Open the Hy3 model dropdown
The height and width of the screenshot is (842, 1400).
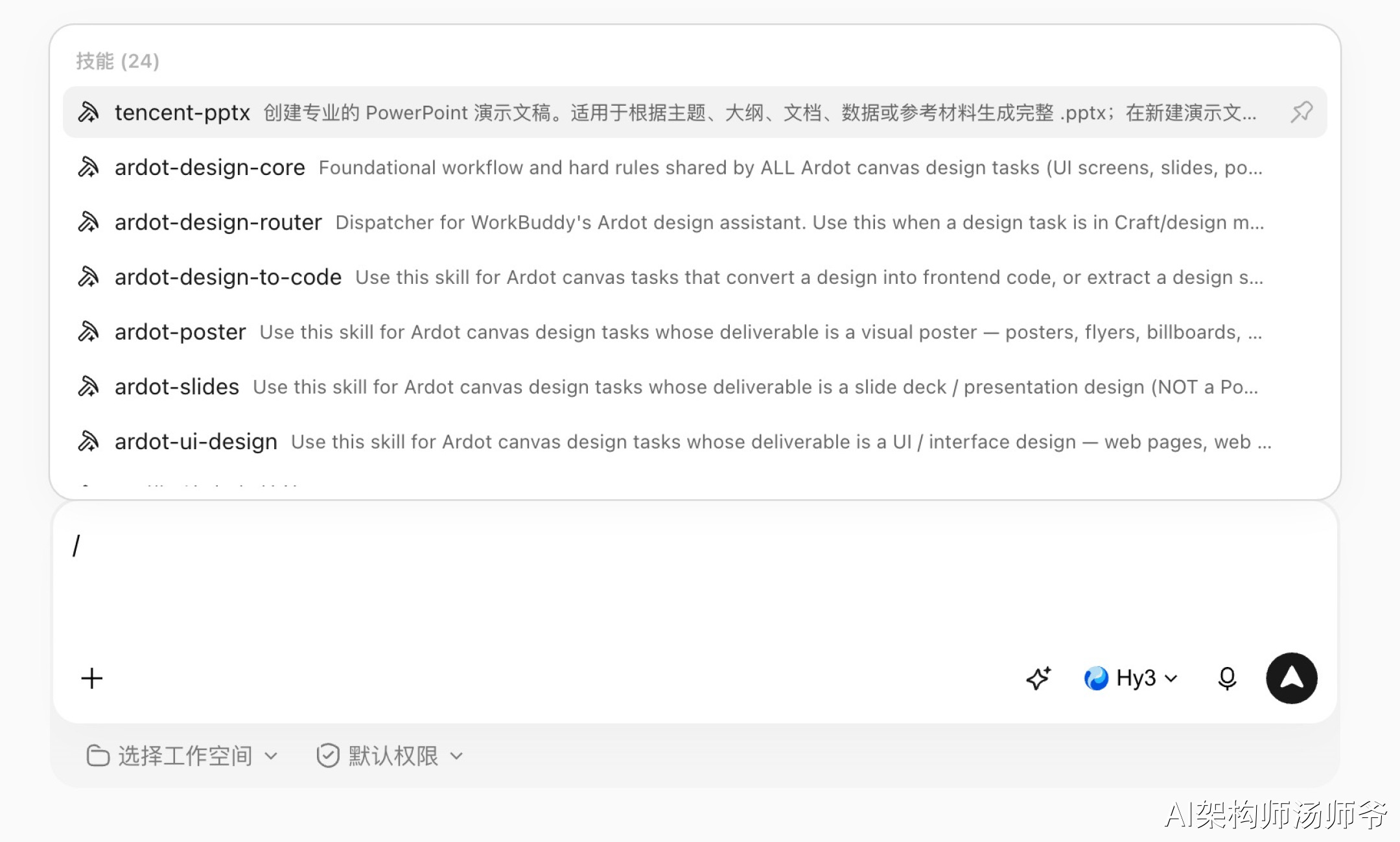coord(1131,679)
